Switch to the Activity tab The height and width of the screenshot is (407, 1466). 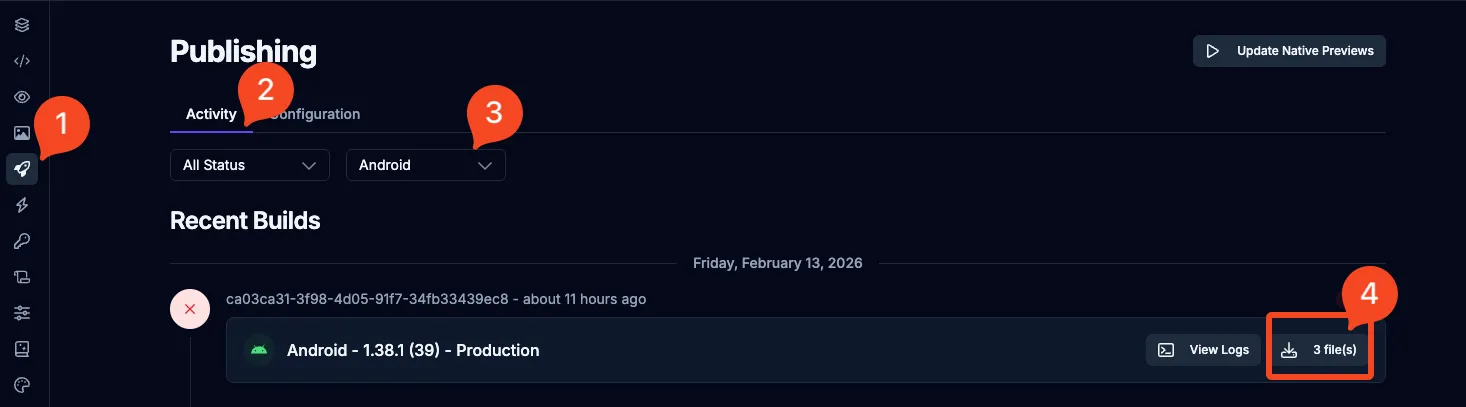point(210,114)
